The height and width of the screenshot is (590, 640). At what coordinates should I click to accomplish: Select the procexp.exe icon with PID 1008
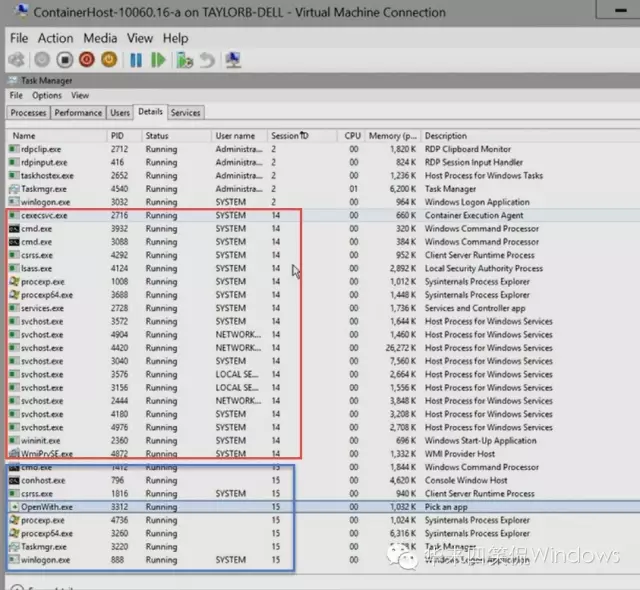pos(14,282)
